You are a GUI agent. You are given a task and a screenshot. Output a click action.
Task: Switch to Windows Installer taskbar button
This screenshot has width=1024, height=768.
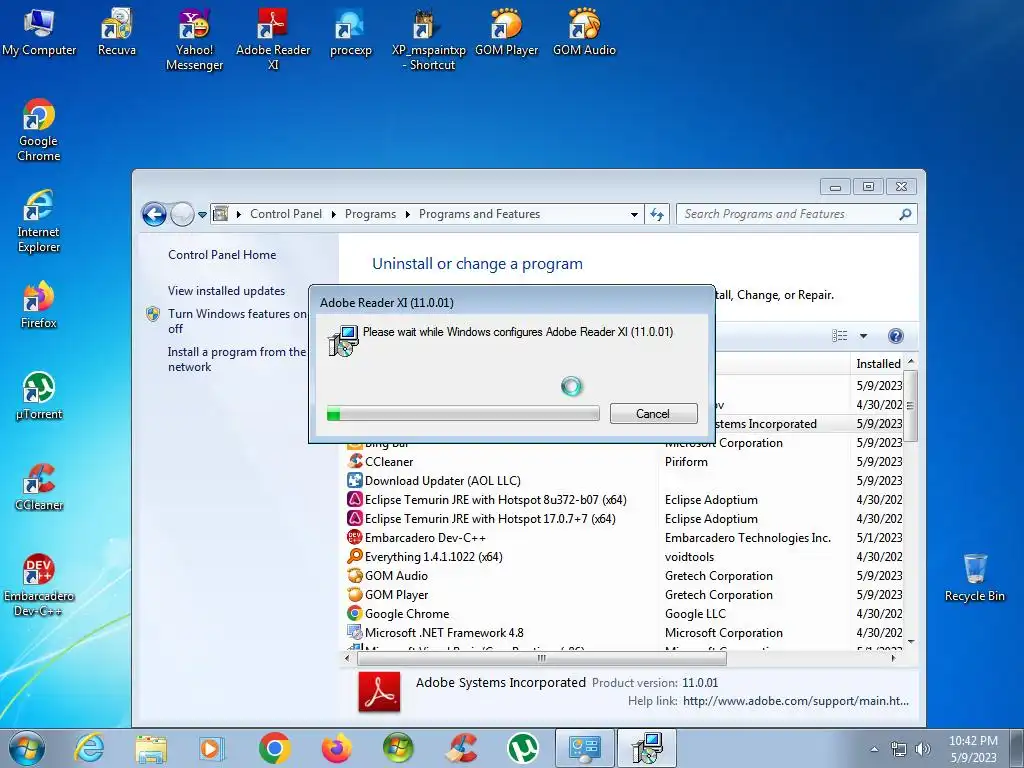pos(647,748)
